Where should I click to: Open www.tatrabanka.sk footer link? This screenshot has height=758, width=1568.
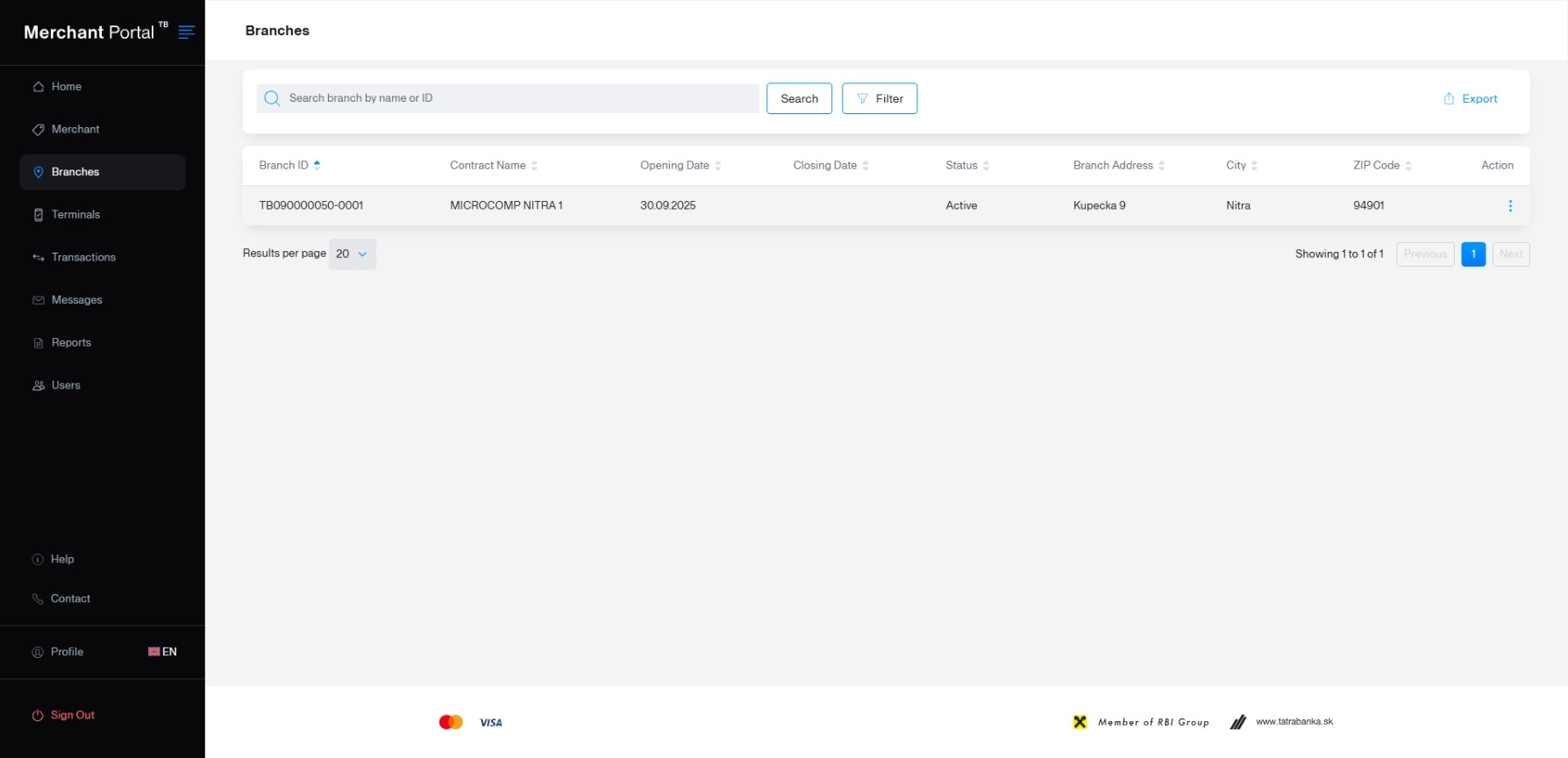click(1294, 722)
